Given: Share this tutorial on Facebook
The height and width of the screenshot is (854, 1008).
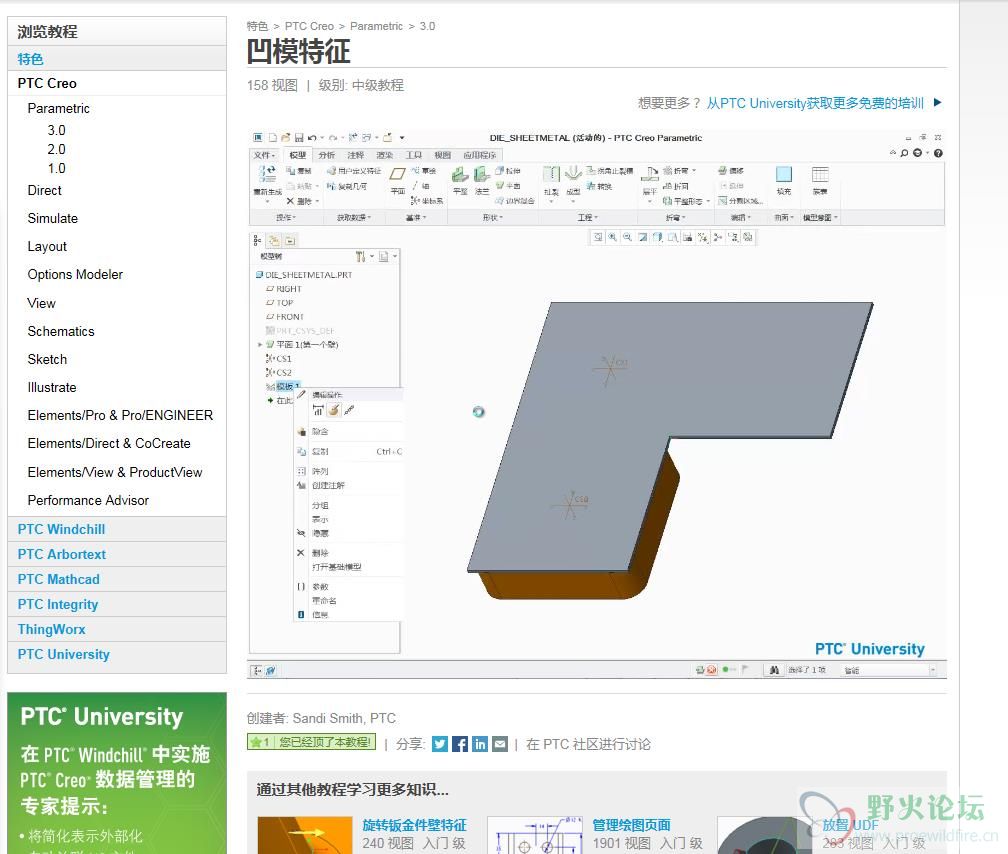Looking at the screenshot, I should click(x=460, y=744).
